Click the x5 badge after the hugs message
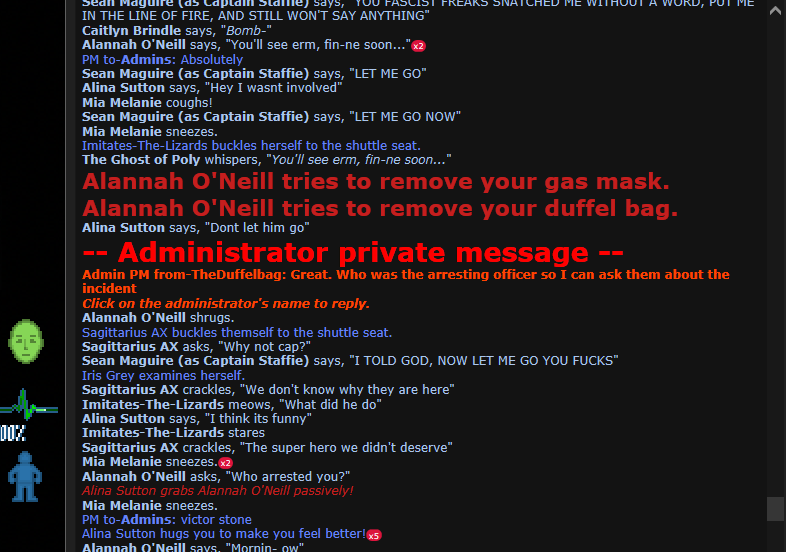Screen dimensions: 786x552 pos(374,535)
